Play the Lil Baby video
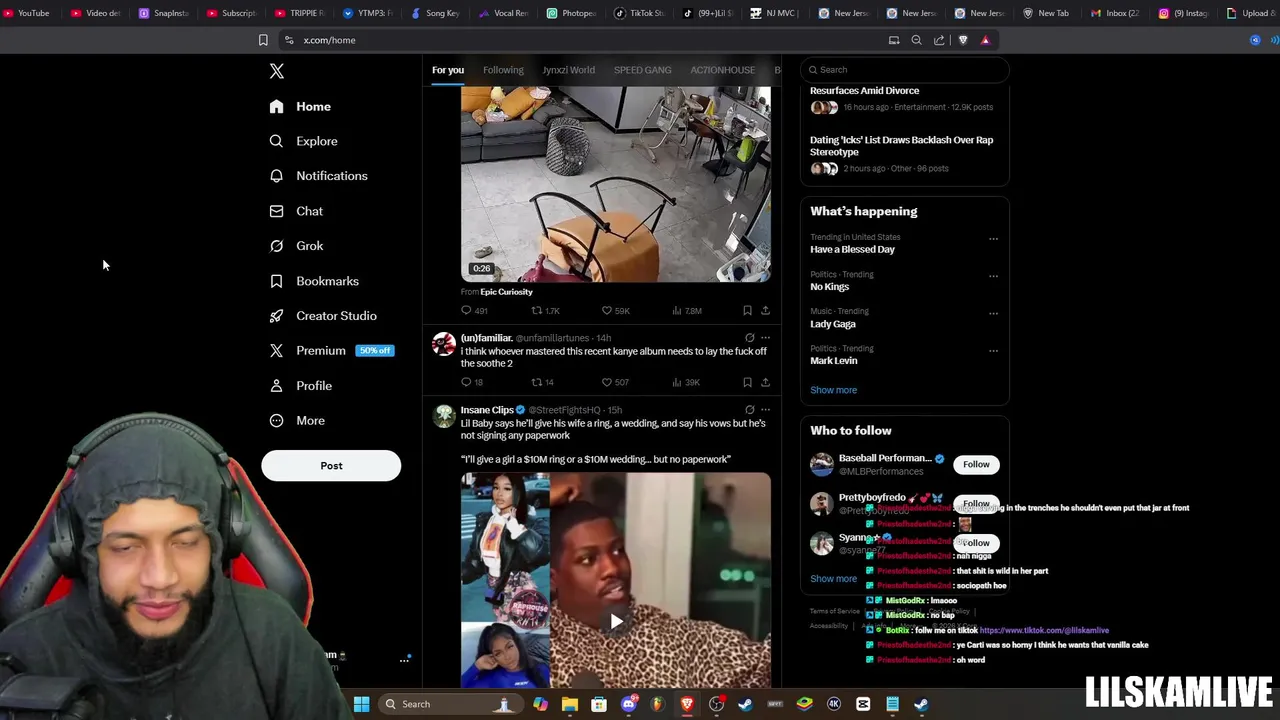Image resolution: width=1280 pixels, height=720 pixels. pos(616,622)
